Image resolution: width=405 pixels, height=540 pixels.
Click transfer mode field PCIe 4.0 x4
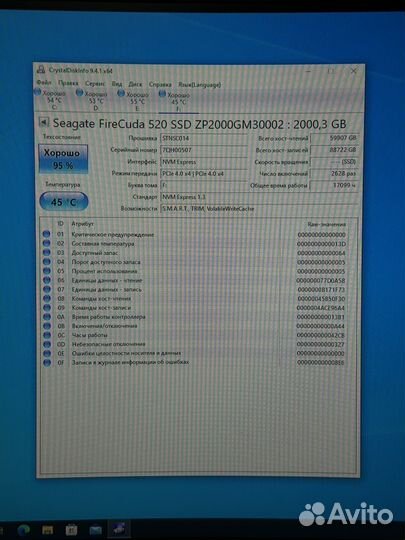204,174
